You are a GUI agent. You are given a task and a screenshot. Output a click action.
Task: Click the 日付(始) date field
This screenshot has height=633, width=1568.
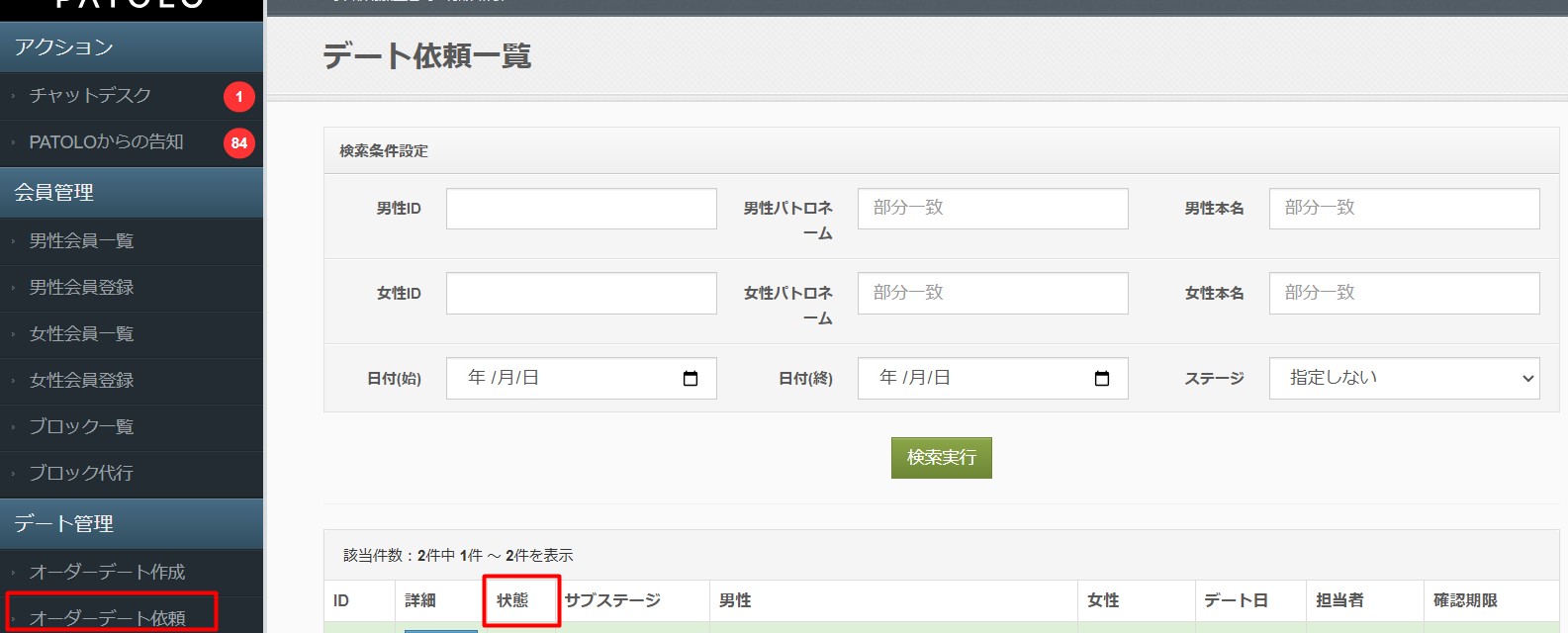[x=582, y=379]
